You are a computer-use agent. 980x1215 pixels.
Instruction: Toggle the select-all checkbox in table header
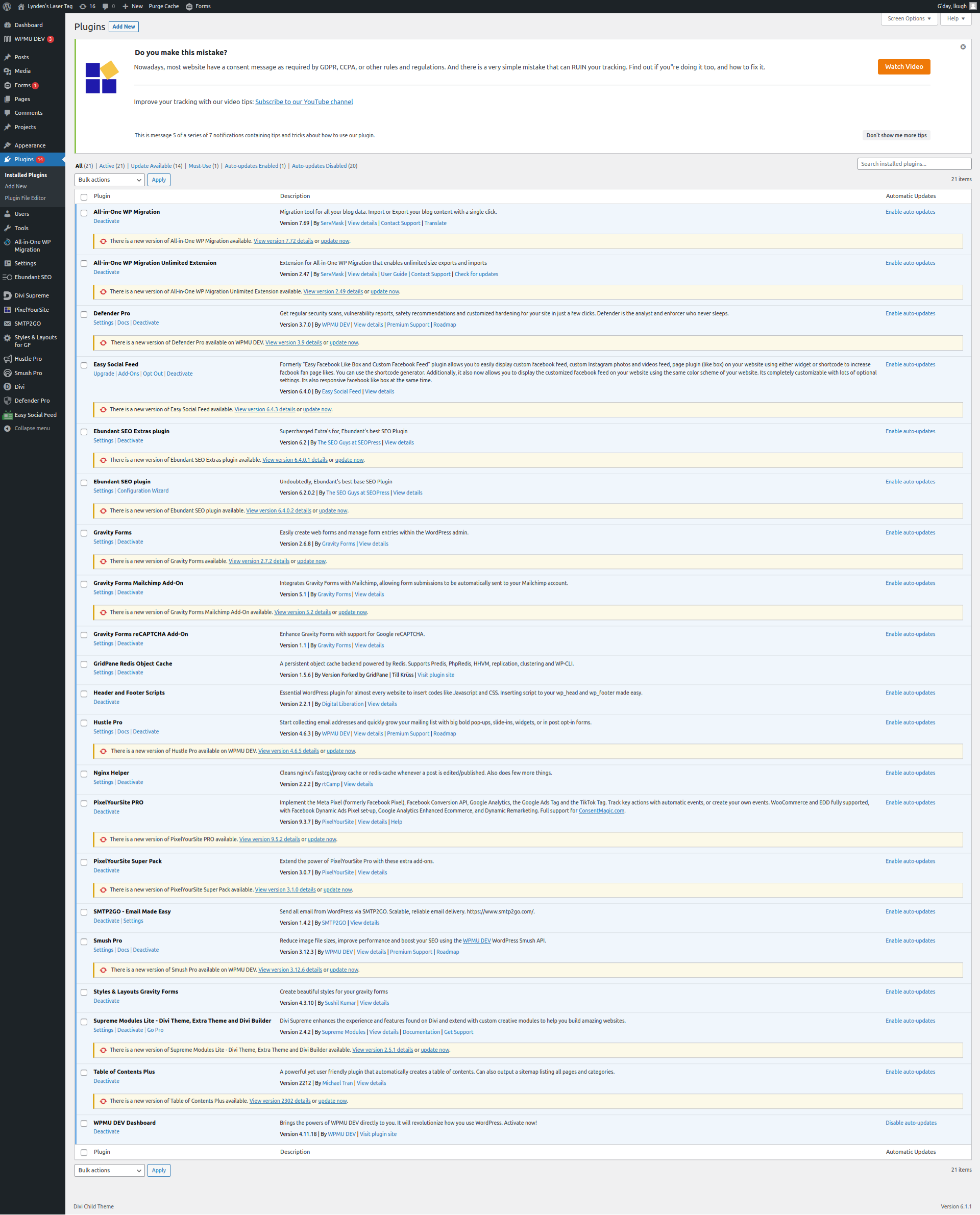click(84, 197)
